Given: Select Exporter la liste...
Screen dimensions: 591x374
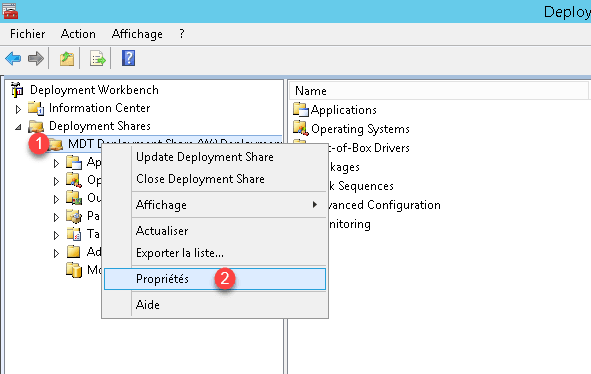Looking at the screenshot, I should tap(215, 253).
